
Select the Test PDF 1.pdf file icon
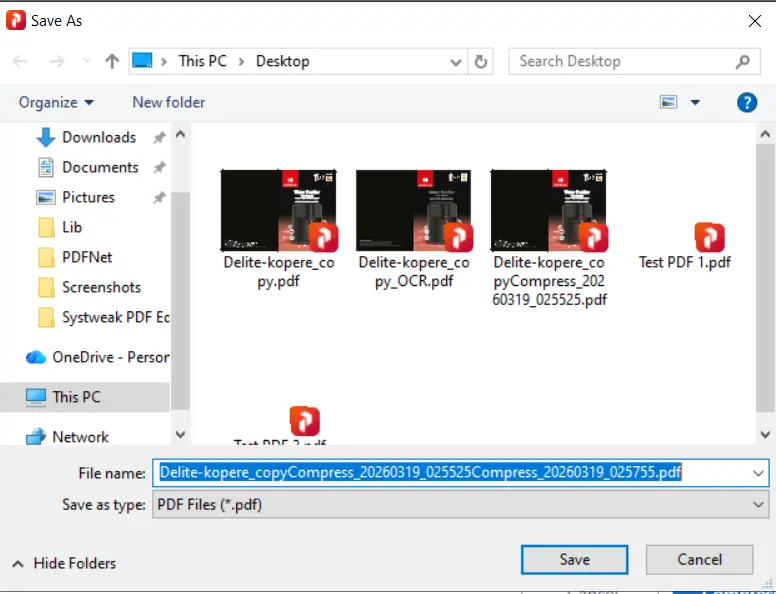click(x=709, y=238)
